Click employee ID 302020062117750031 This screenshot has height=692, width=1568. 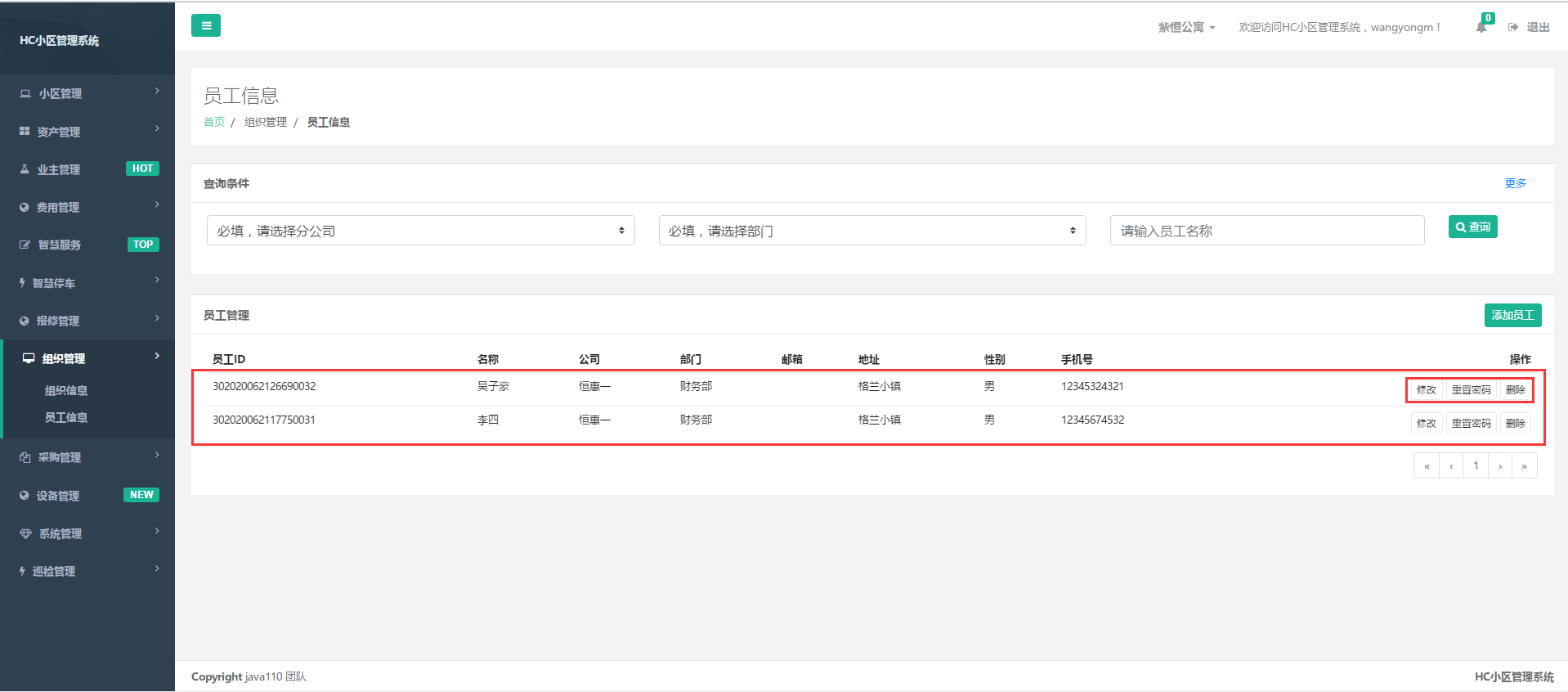264,420
